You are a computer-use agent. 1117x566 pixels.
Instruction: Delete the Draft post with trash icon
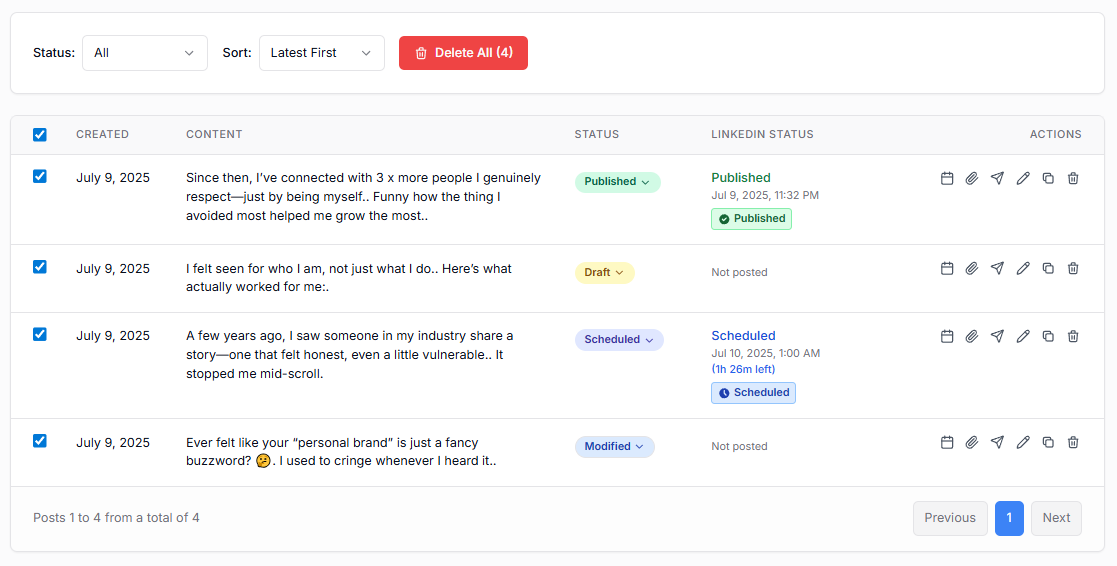[1073, 268]
